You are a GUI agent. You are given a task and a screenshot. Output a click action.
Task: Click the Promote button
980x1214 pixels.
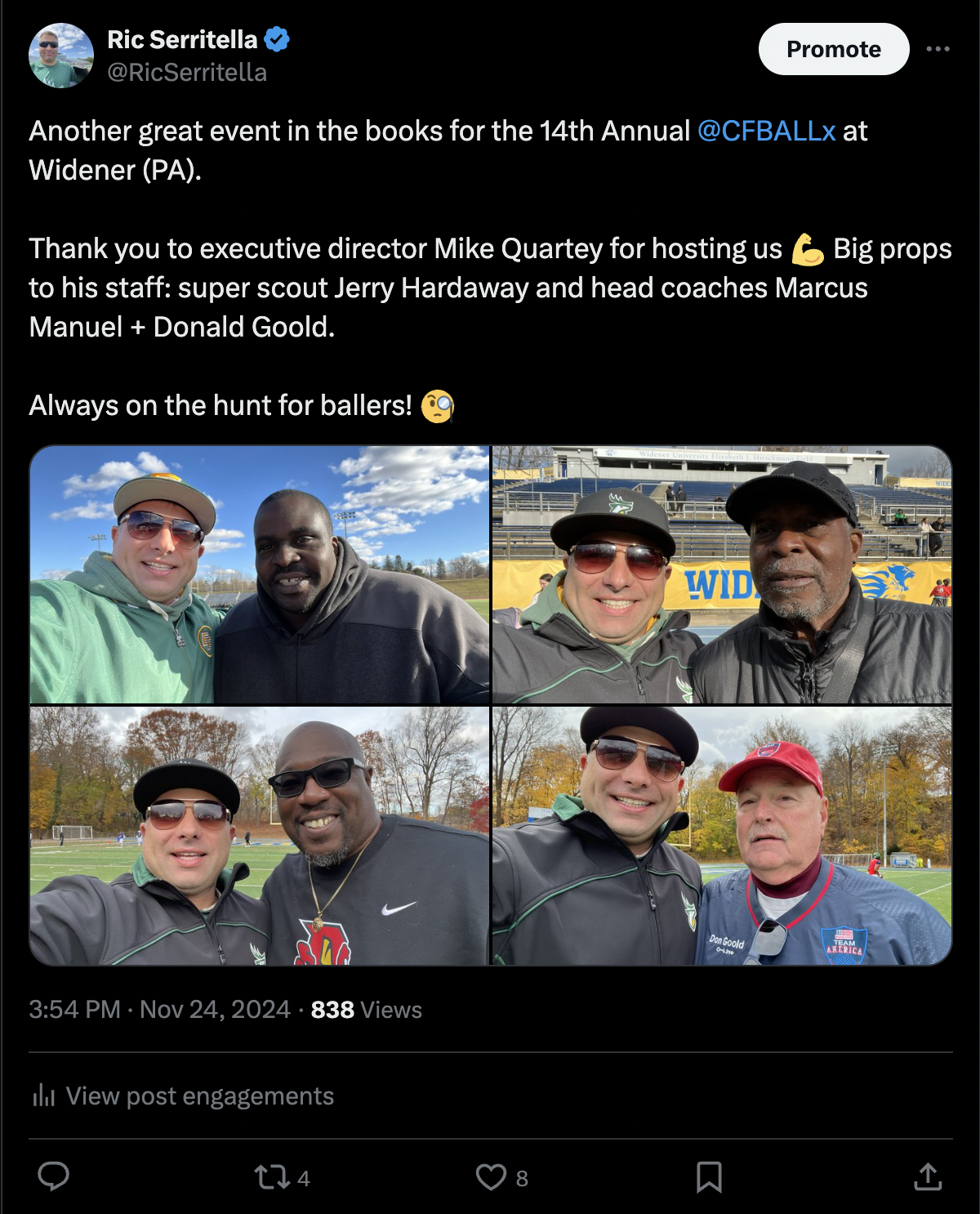coord(833,49)
